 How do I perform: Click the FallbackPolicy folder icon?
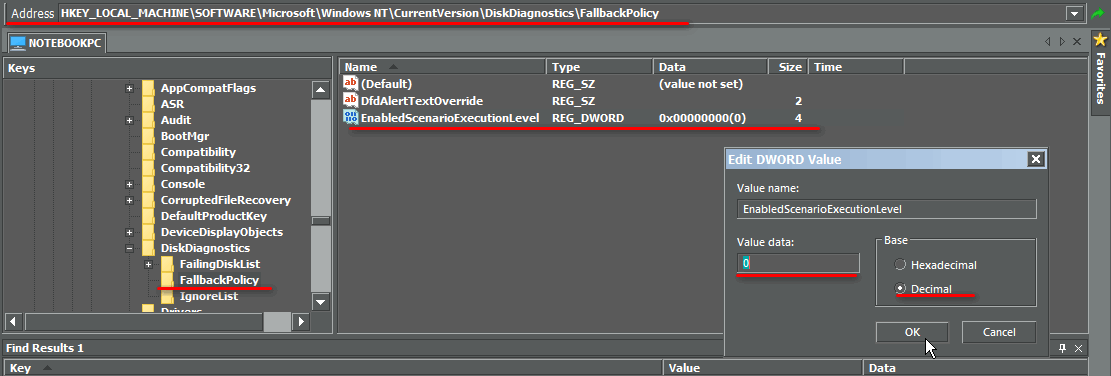click(x=167, y=280)
